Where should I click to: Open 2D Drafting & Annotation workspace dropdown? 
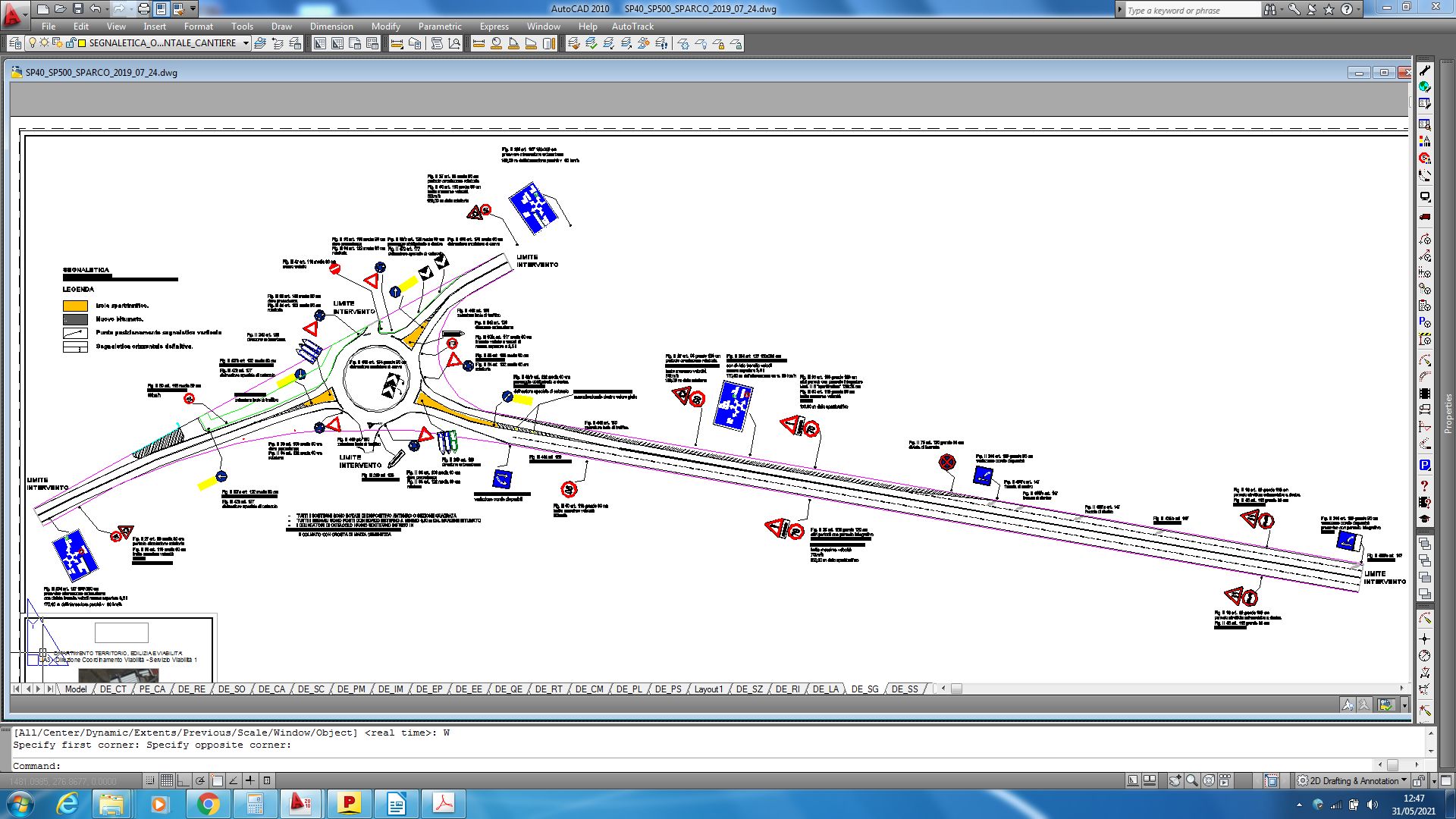pyautogui.click(x=1404, y=780)
